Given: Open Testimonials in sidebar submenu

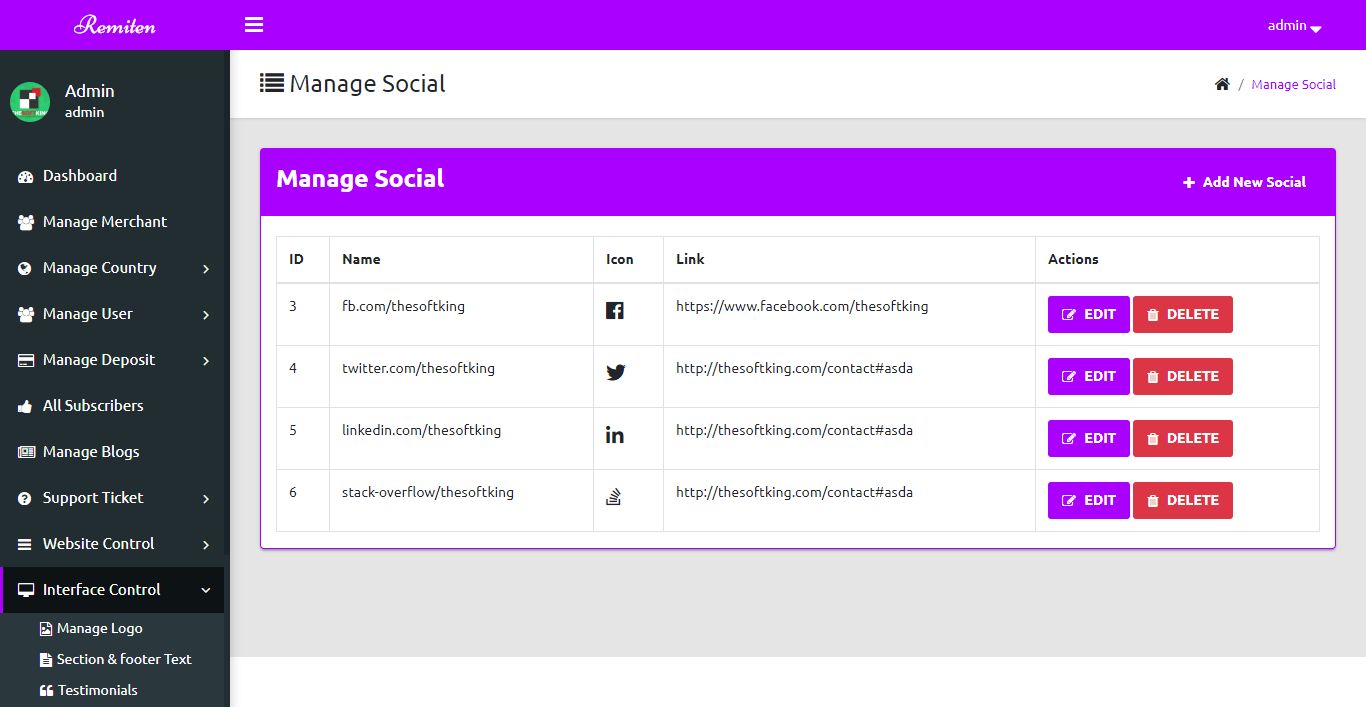Looking at the screenshot, I should pos(97,691).
